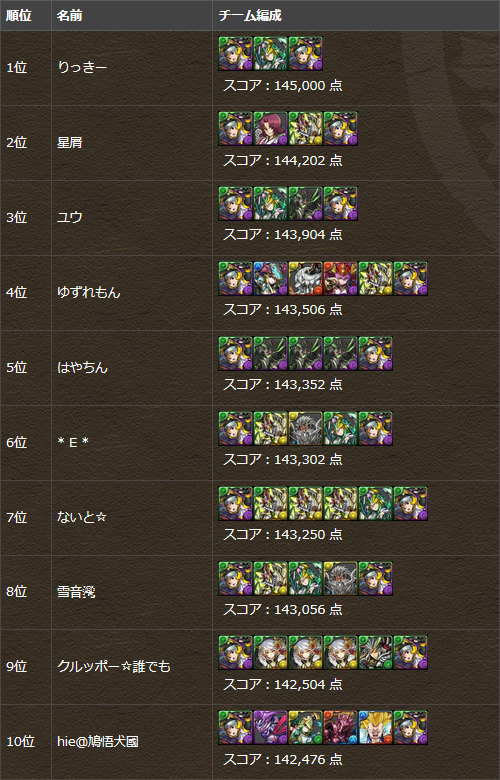The image size is (500, 780).
Task: Click the blue-hat monster icon in 4位 team
Action: click(x=271, y=279)
